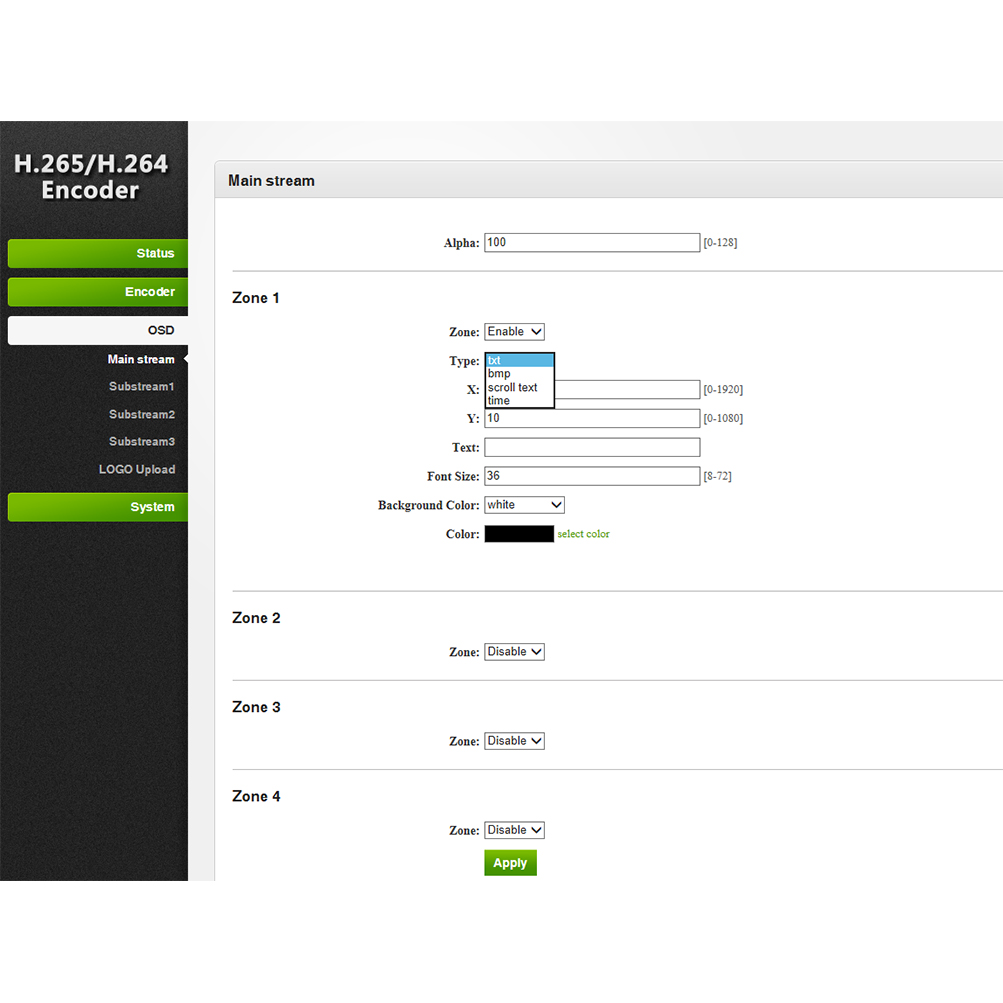Select time option in Type list
The image size is (1003, 1003).
[x=519, y=401]
